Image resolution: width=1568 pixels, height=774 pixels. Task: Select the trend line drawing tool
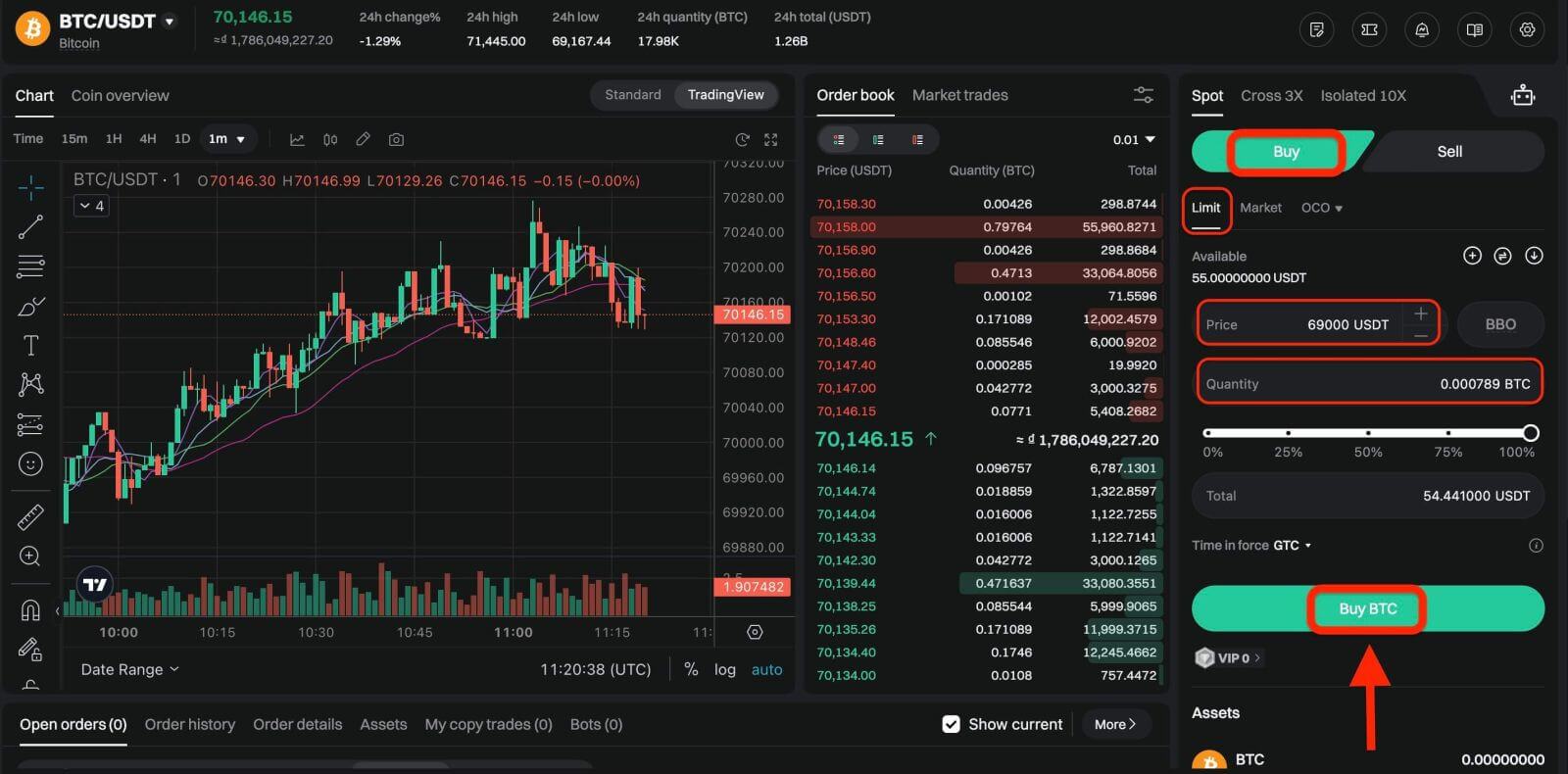click(30, 227)
